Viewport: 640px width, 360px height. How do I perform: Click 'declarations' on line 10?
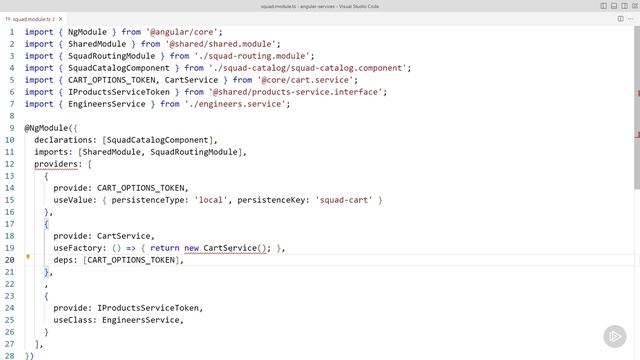click(63, 140)
